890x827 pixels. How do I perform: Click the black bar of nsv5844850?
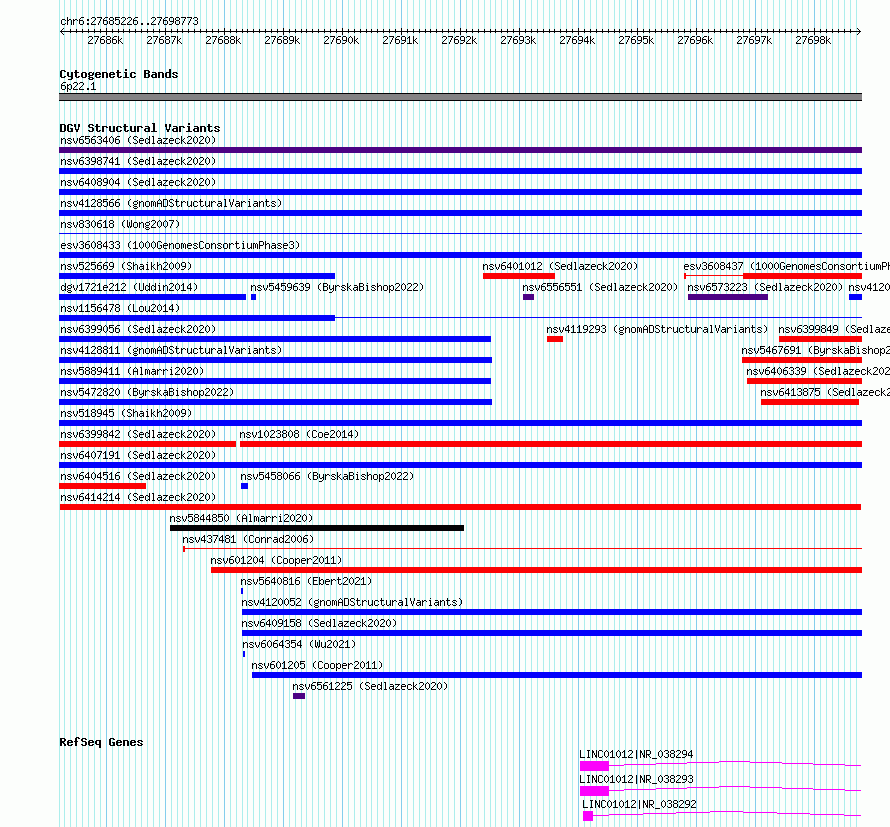[x=317, y=528]
